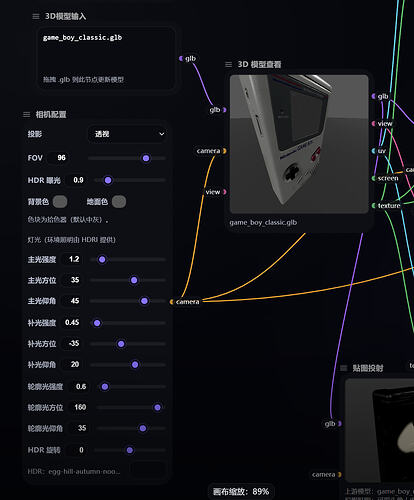The height and width of the screenshot is (500, 414).
Task: Click the 补光仰角 value field 20
Action: [x=72, y=364]
